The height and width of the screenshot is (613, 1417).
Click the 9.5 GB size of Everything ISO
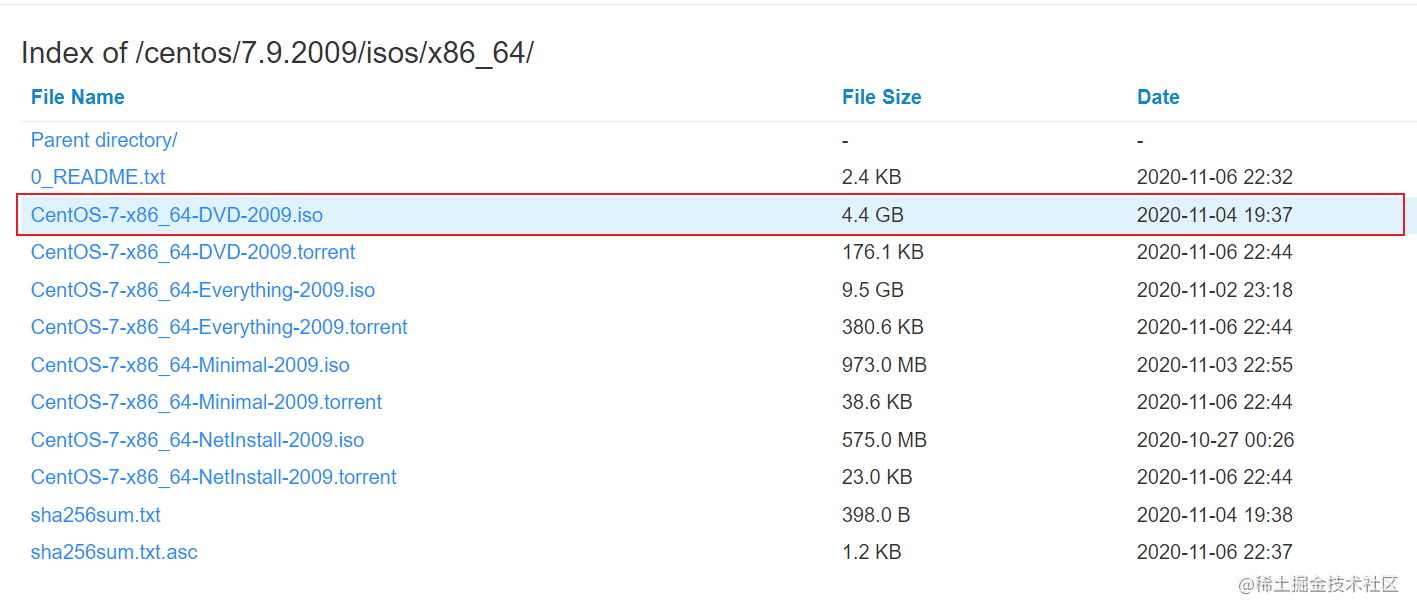coord(873,290)
